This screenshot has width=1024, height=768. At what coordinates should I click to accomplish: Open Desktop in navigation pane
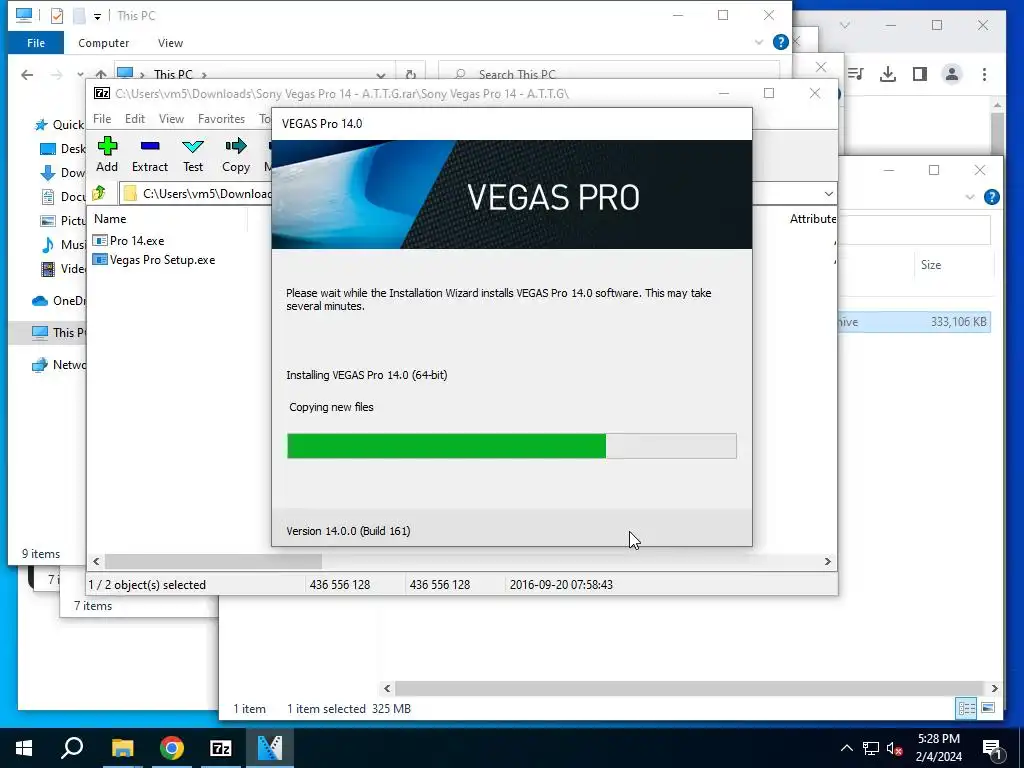(x=63, y=149)
